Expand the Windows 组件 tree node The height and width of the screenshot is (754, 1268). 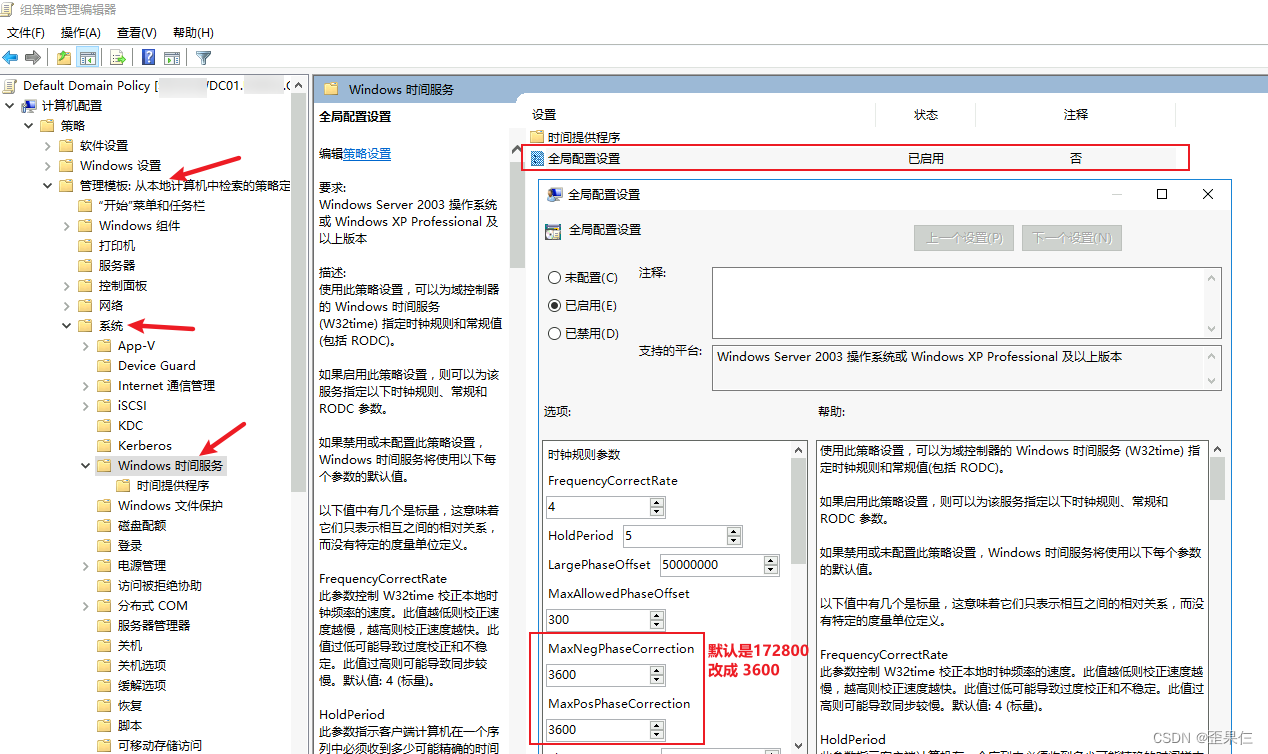[67, 226]
